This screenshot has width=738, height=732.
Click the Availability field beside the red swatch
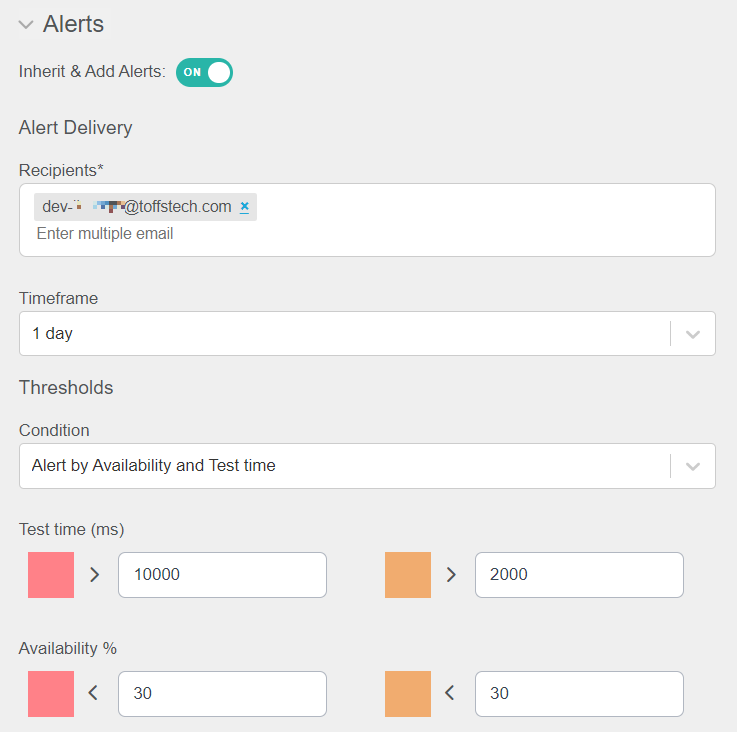[x=222, y=694]
